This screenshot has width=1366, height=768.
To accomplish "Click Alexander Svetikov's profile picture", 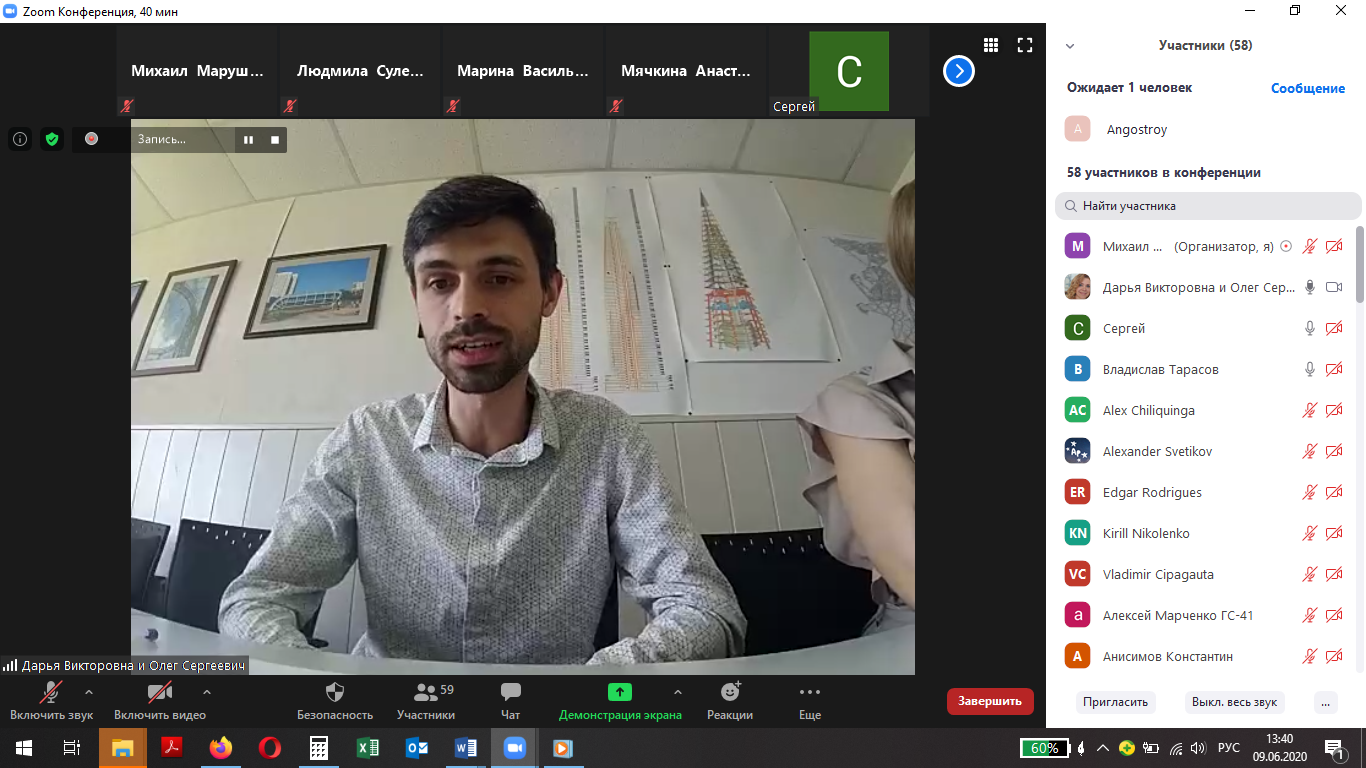I will [1077, 451].
